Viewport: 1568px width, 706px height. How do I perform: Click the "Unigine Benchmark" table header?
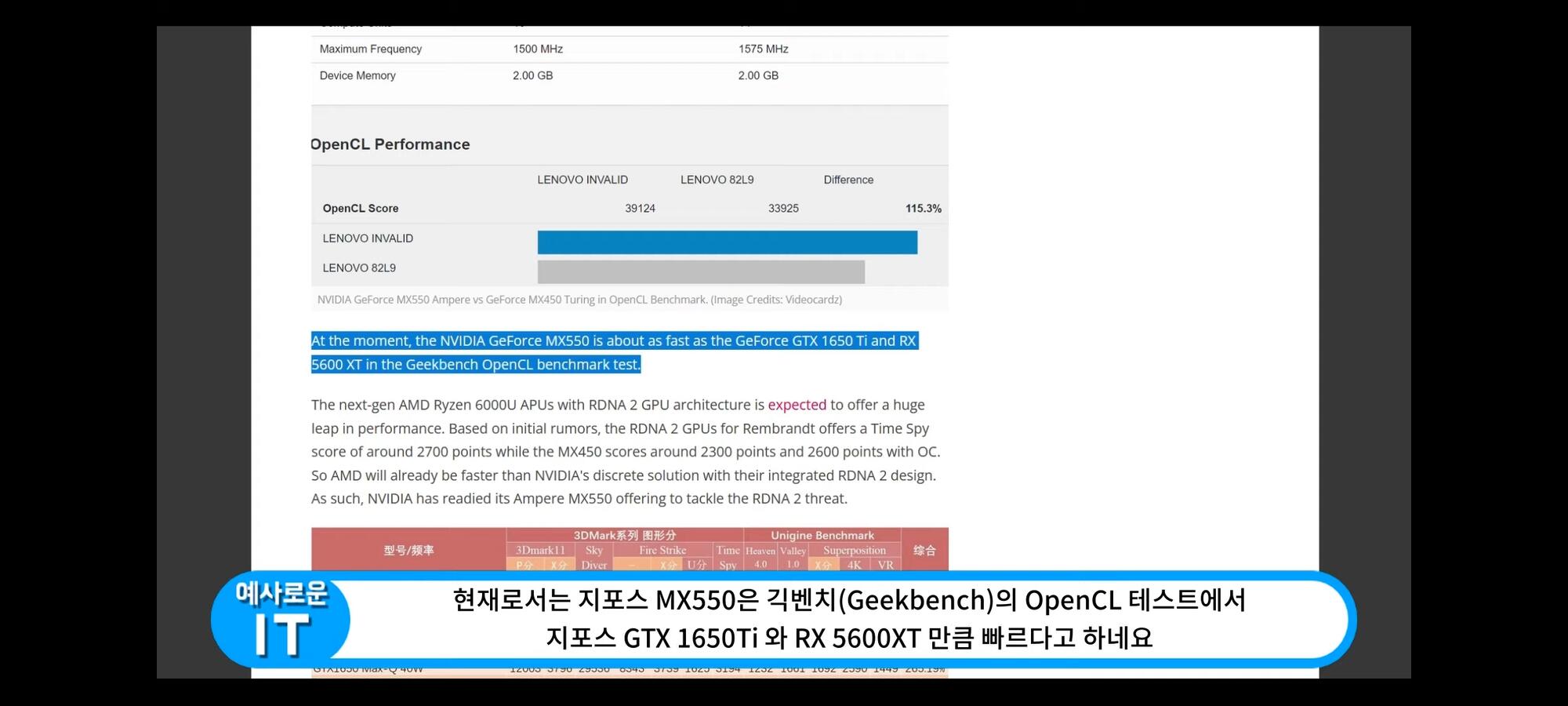click(x=822, y=535)
